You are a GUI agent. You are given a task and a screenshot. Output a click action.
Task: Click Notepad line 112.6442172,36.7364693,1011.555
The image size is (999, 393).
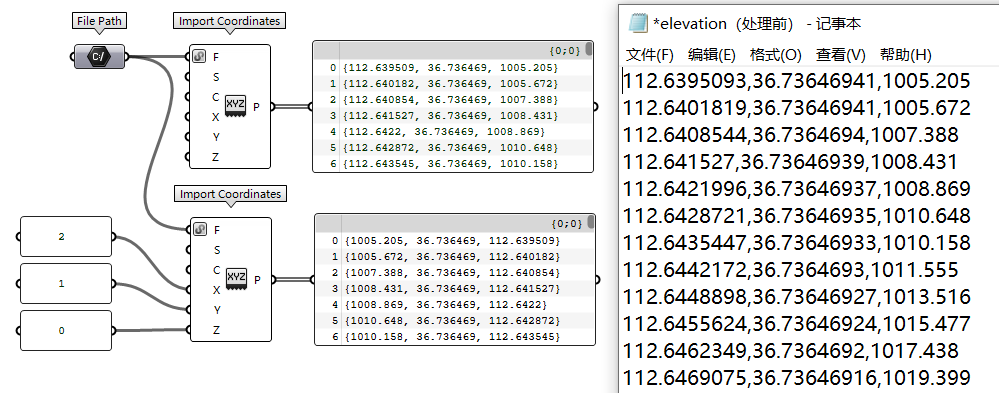tap(790, 270)
